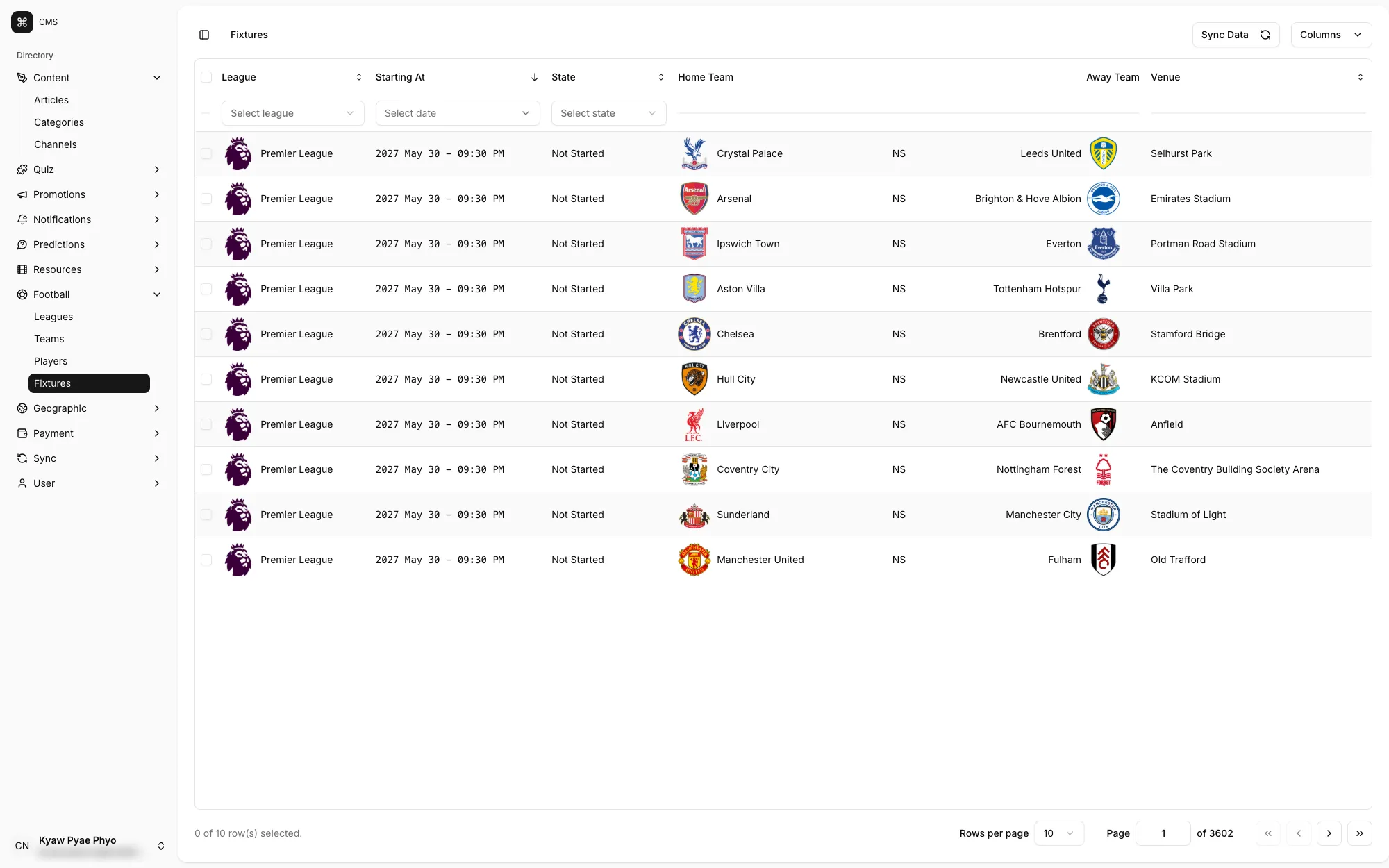Viewport: 1389px width, 868px height.
Task: Select the Hull City fixture checkbox
Action: 206,379
